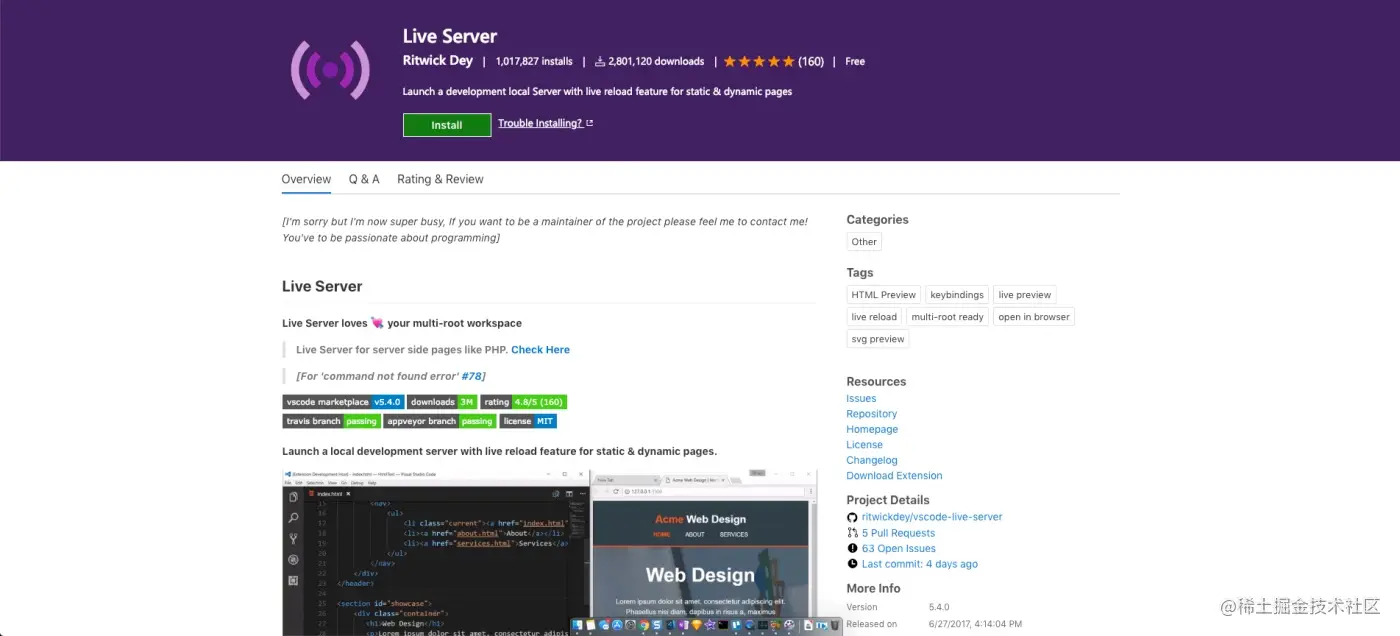1400x636 pixels.
Task: Click the Download Extension link
Action: pyautogui.click(x=894, y=476)
